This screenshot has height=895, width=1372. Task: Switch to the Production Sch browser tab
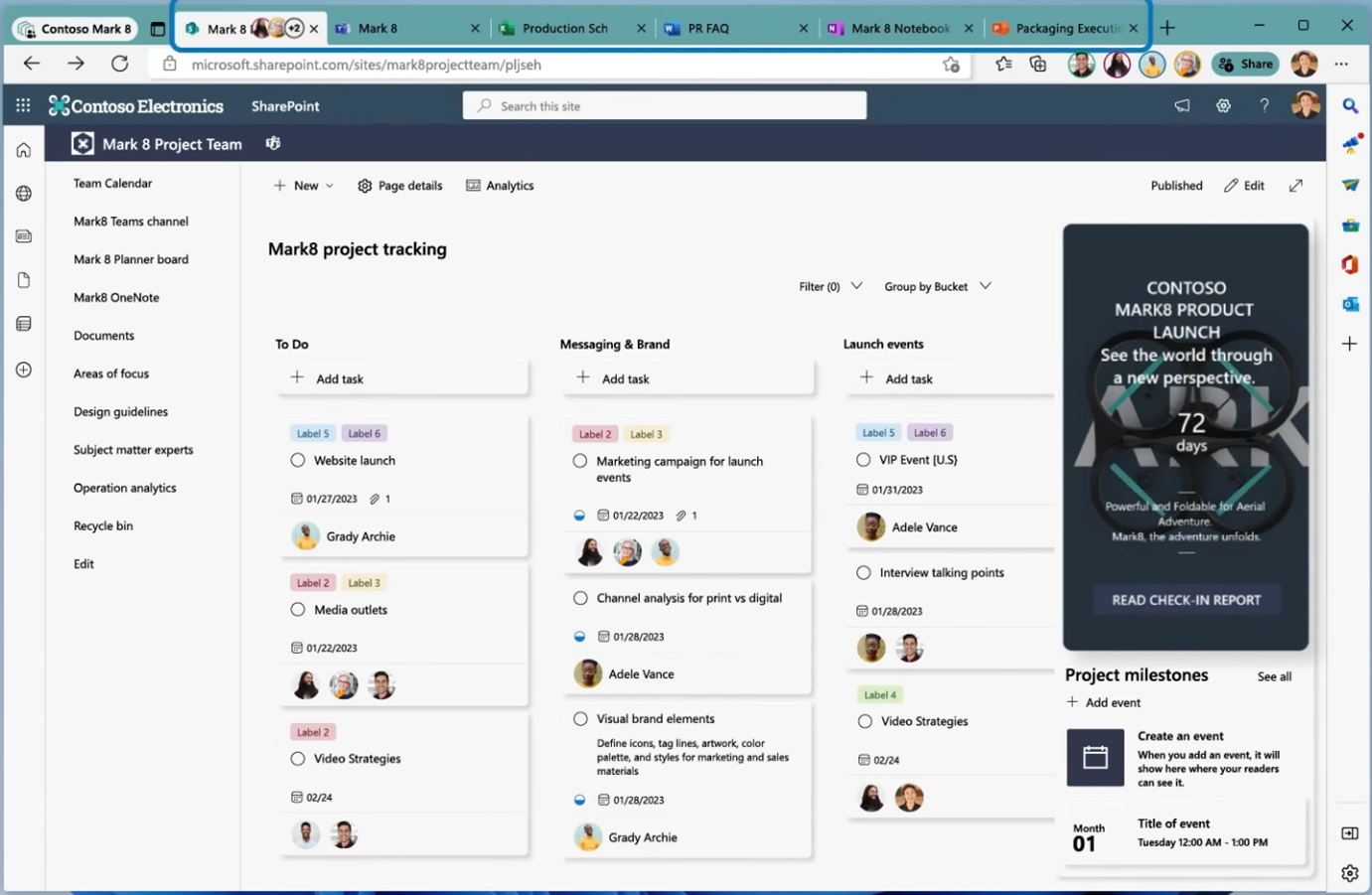(x=564, y=28)
